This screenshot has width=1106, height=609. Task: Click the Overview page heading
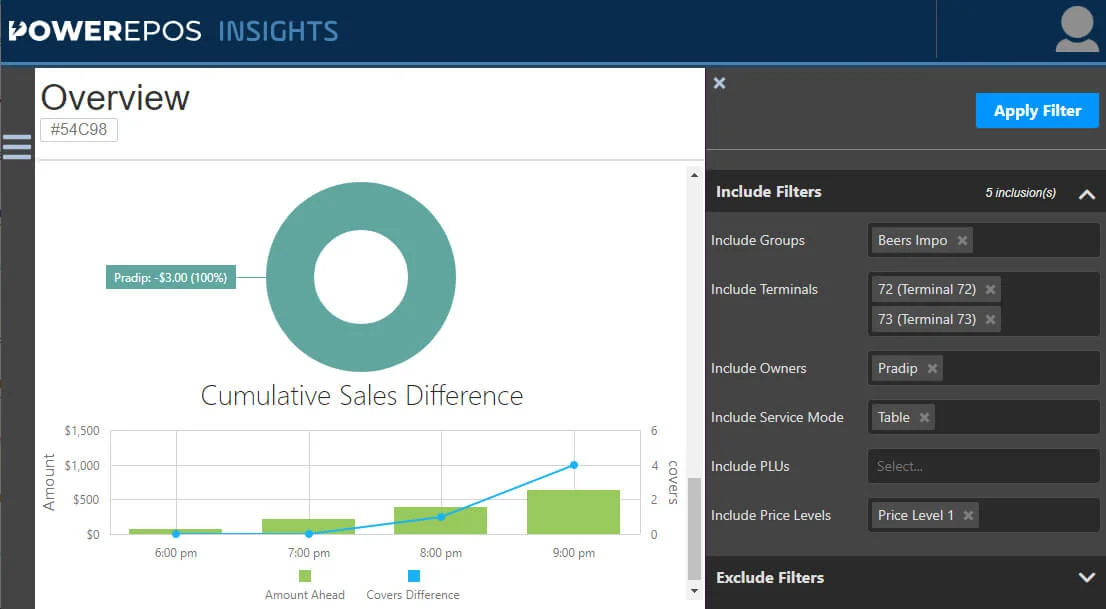point(115,97)
